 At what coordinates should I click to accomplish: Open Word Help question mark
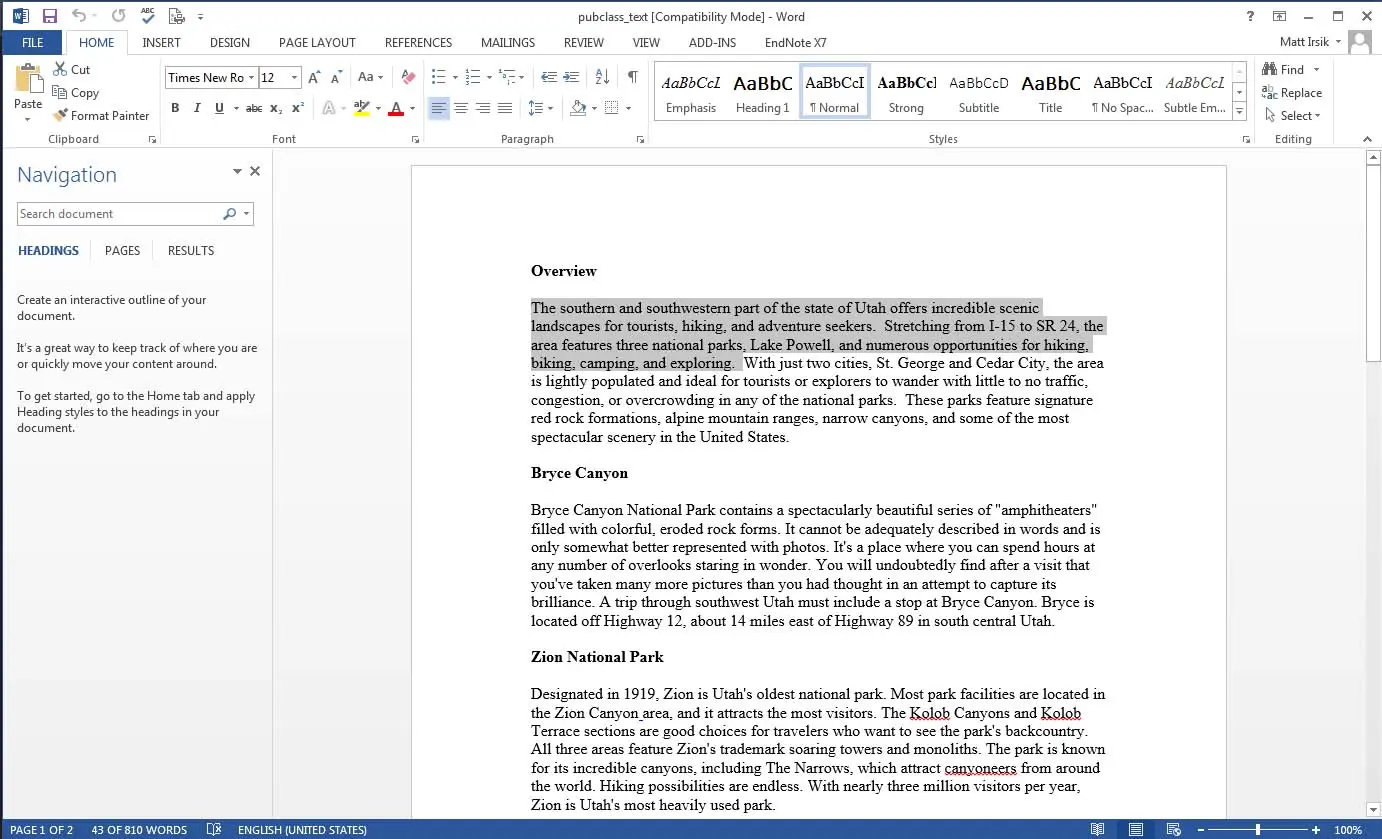click(1250, 16)
